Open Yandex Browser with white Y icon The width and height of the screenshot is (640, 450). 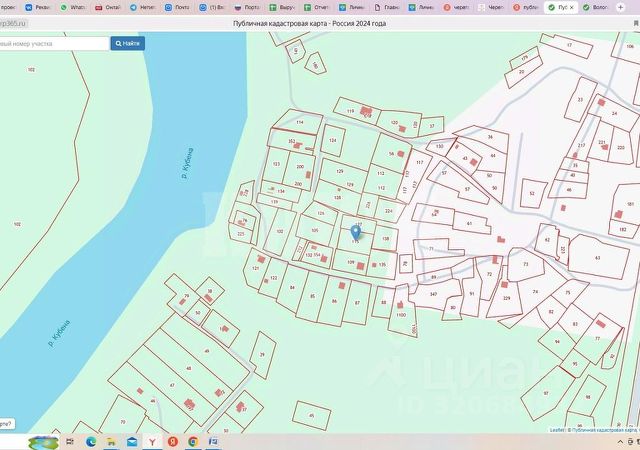tap(153, 441)
